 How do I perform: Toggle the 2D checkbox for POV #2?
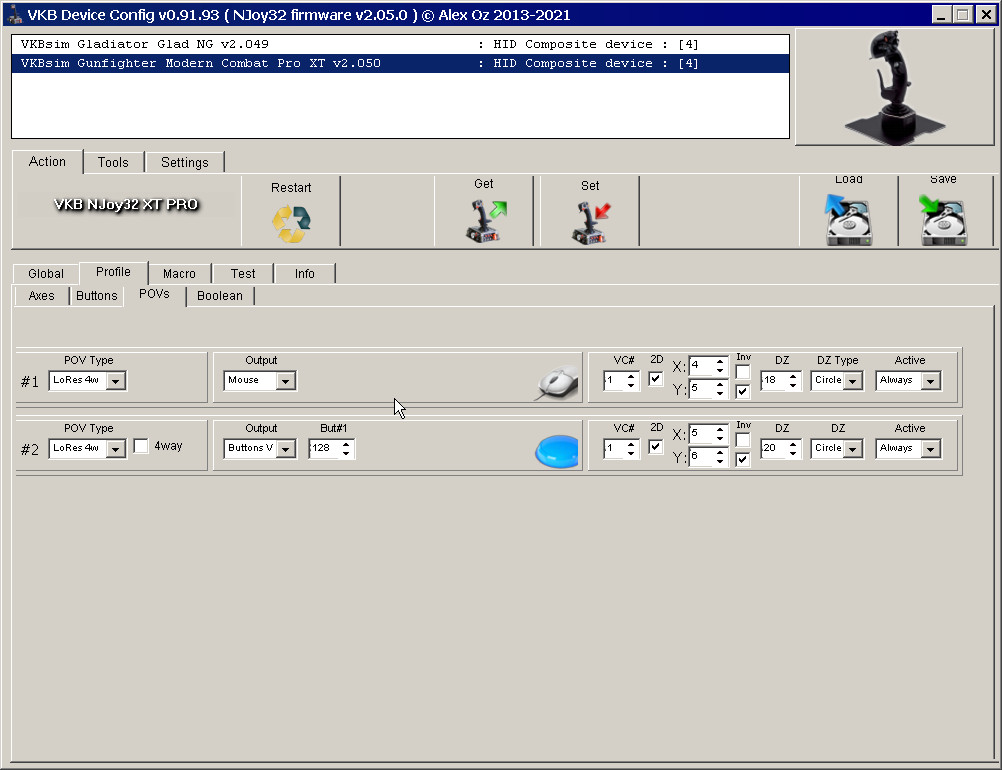pyautogui.click(x=656, y=447)
